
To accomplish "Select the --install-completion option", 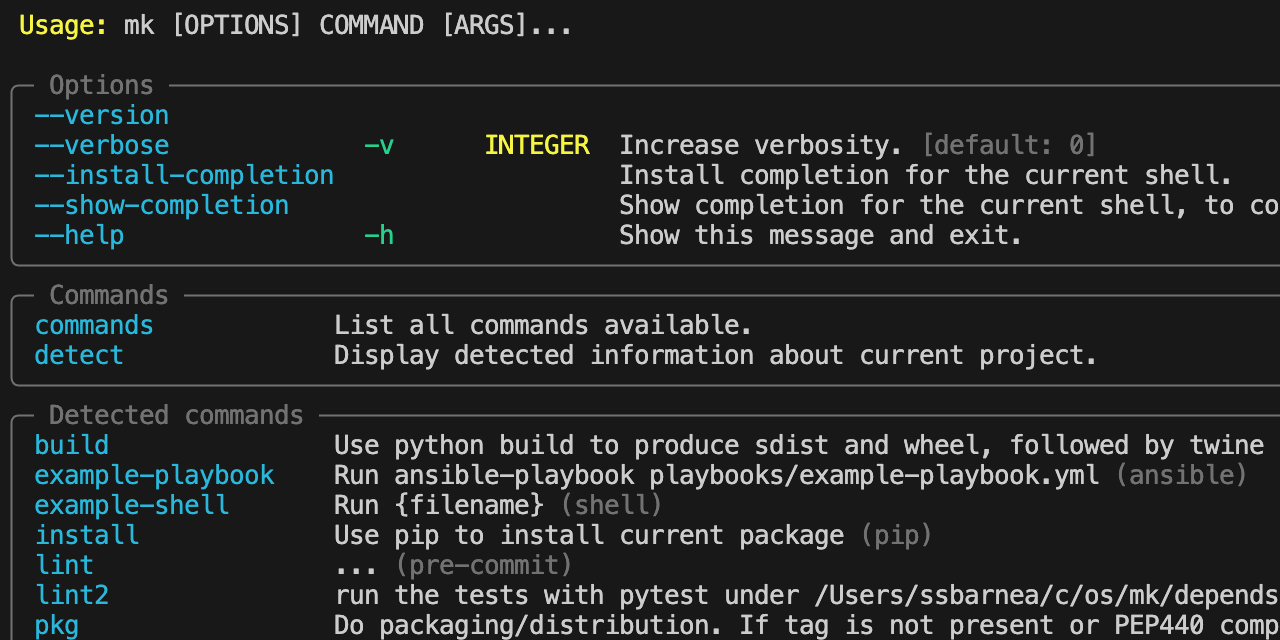I will coord(184,176).
